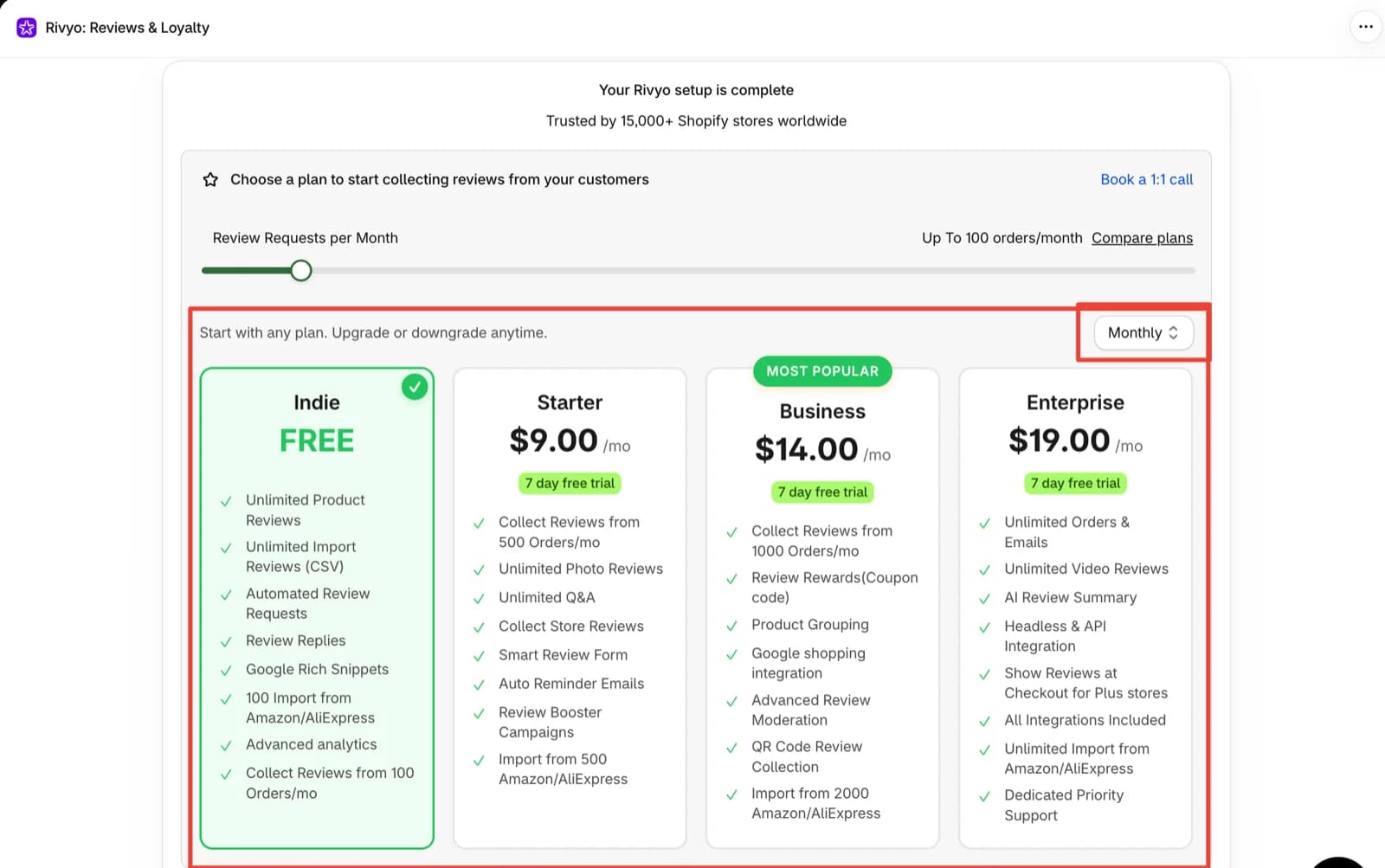Choose the Enterprise $19.00 plan card

point(1075,608)
